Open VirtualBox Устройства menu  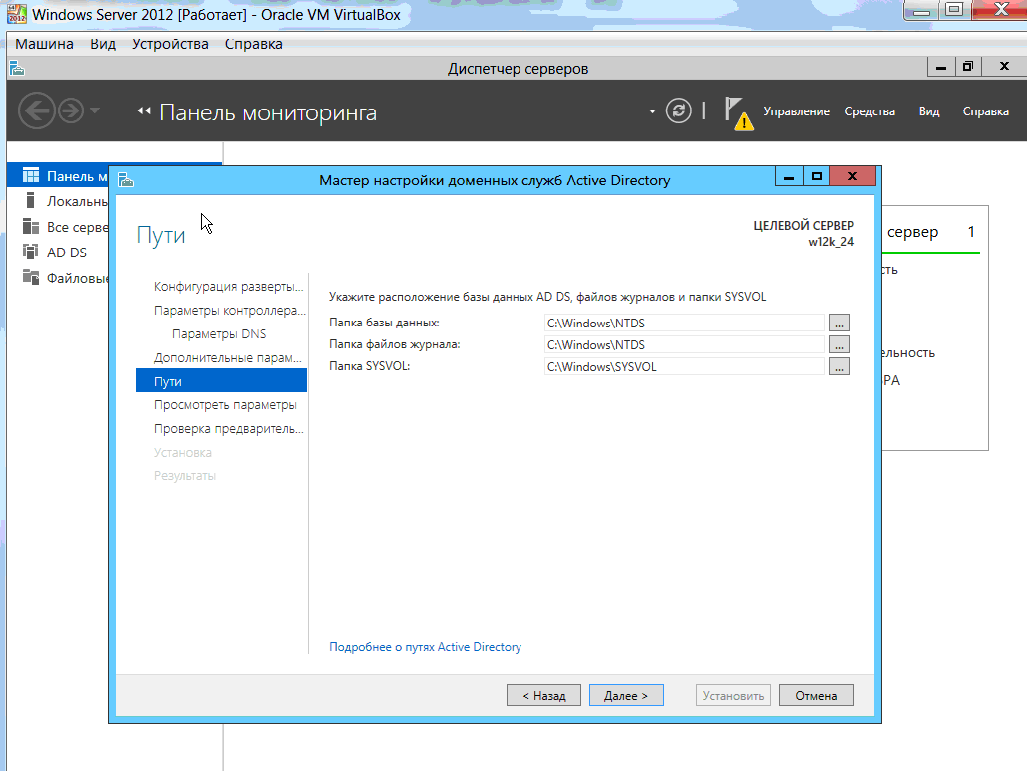click(x=170, y=44)
